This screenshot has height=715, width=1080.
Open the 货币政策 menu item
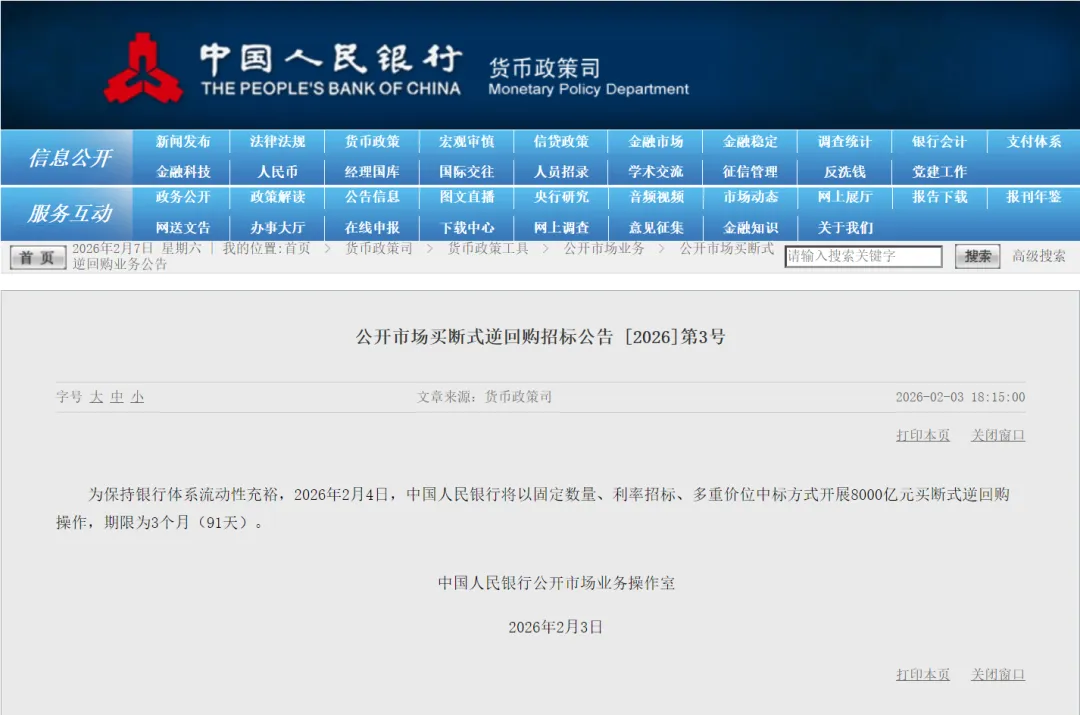[x=372, y=142]
